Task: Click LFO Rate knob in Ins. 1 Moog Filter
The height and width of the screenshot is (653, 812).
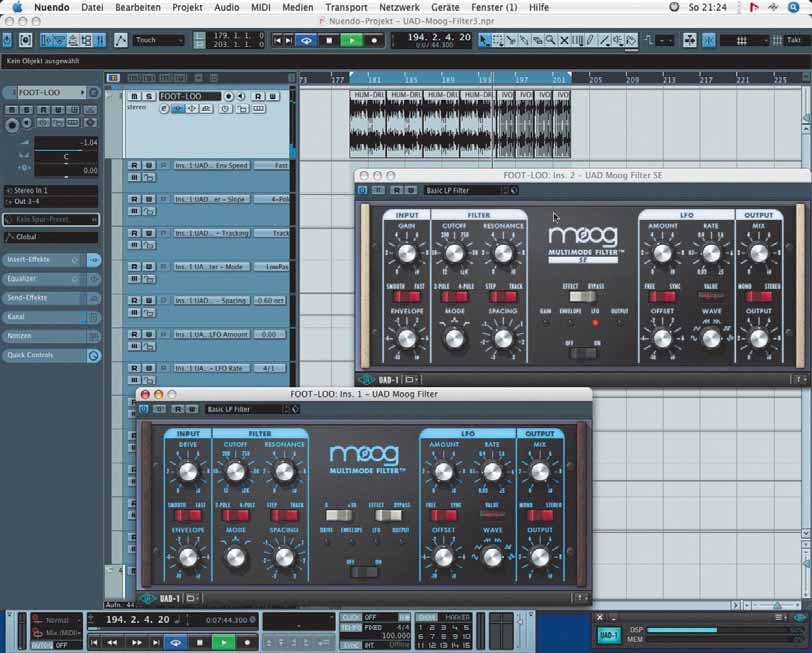Action: [x=491, y=472]
